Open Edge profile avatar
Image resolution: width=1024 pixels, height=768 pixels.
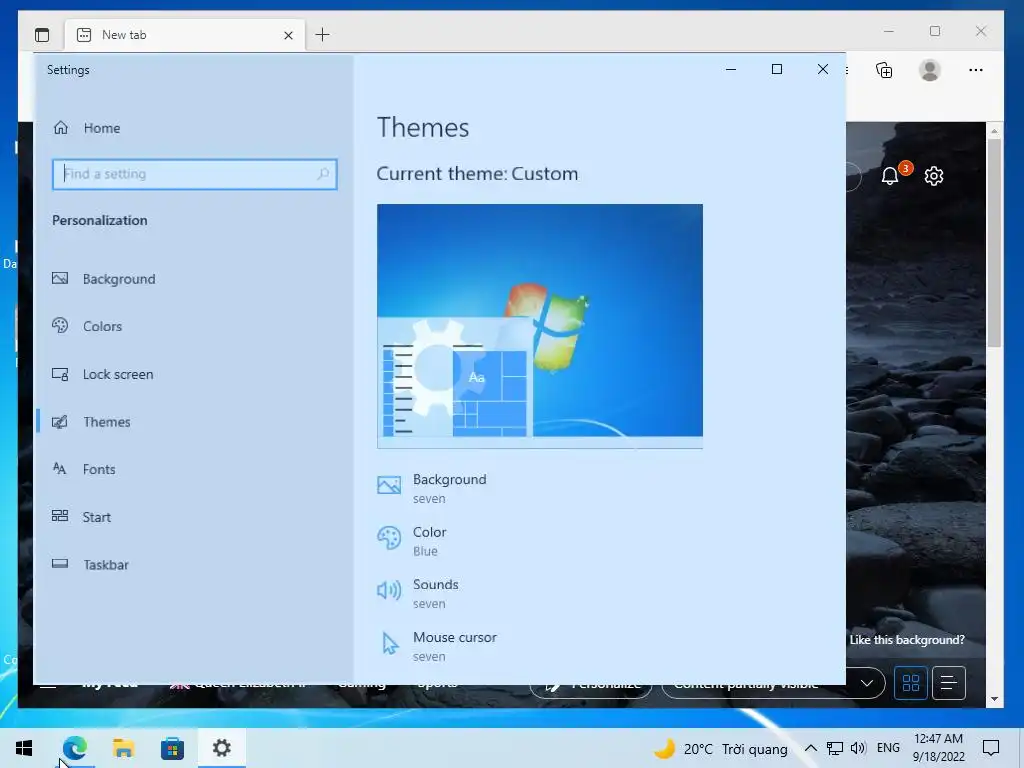click(x=929, y=70)
